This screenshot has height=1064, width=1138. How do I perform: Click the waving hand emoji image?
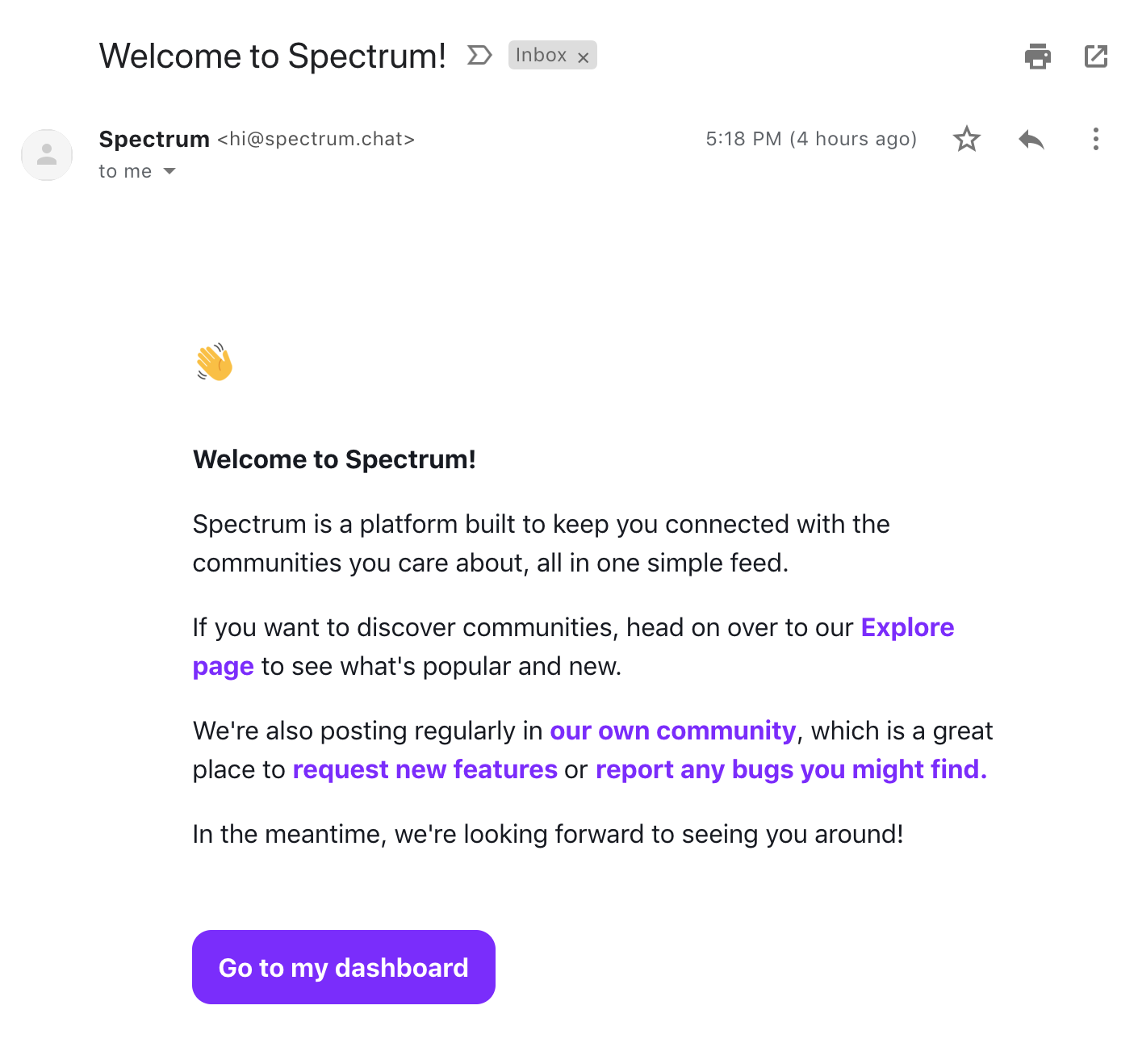[x=214, y=362]
